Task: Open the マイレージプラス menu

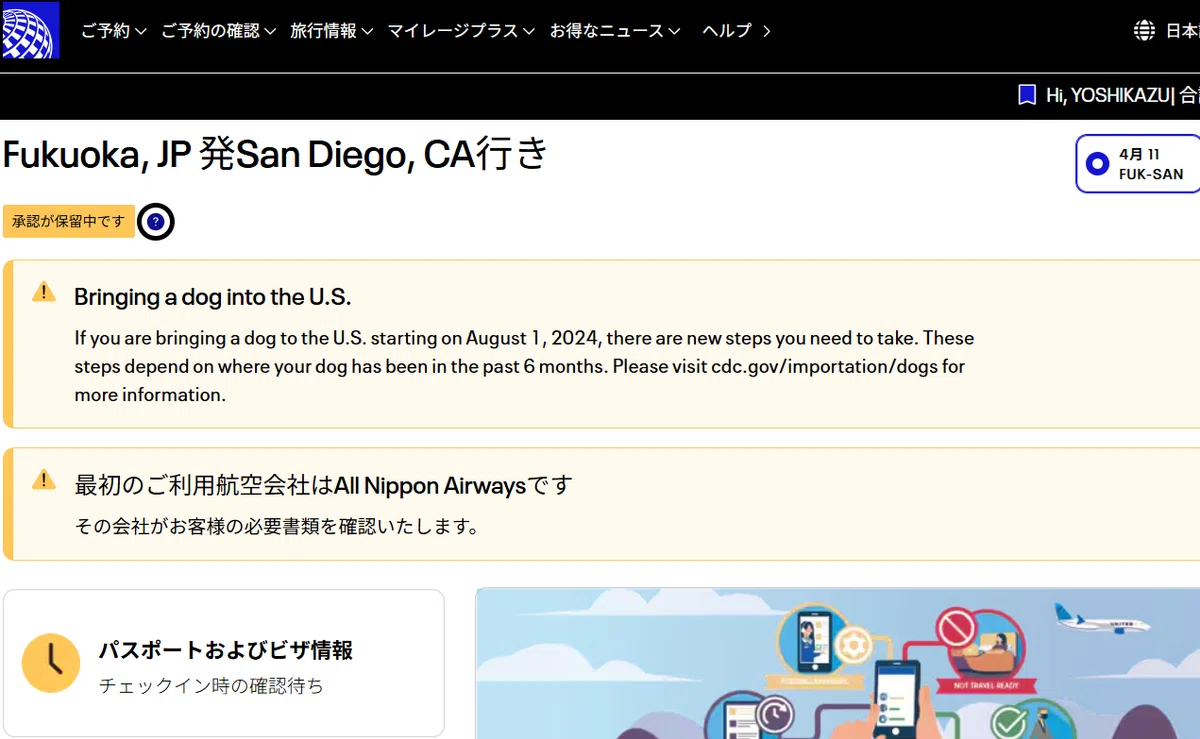Action: [461, 31]
